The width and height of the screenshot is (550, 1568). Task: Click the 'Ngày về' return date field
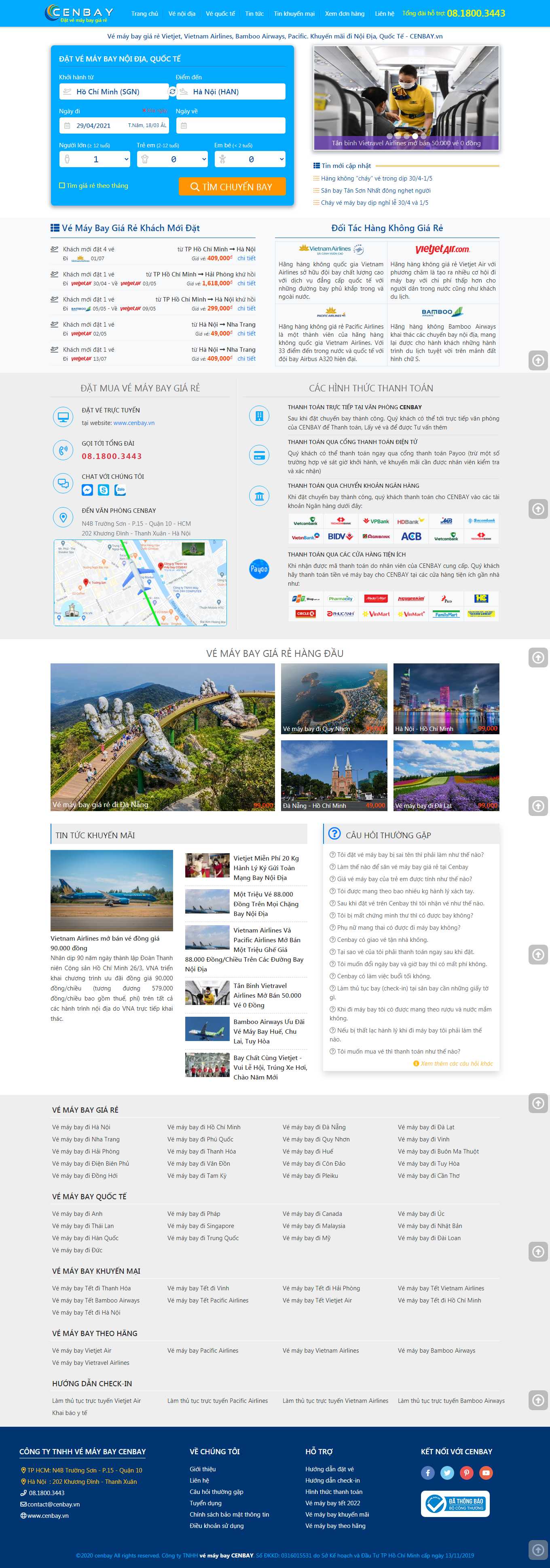pyautogui.click(x=231, y=126)
